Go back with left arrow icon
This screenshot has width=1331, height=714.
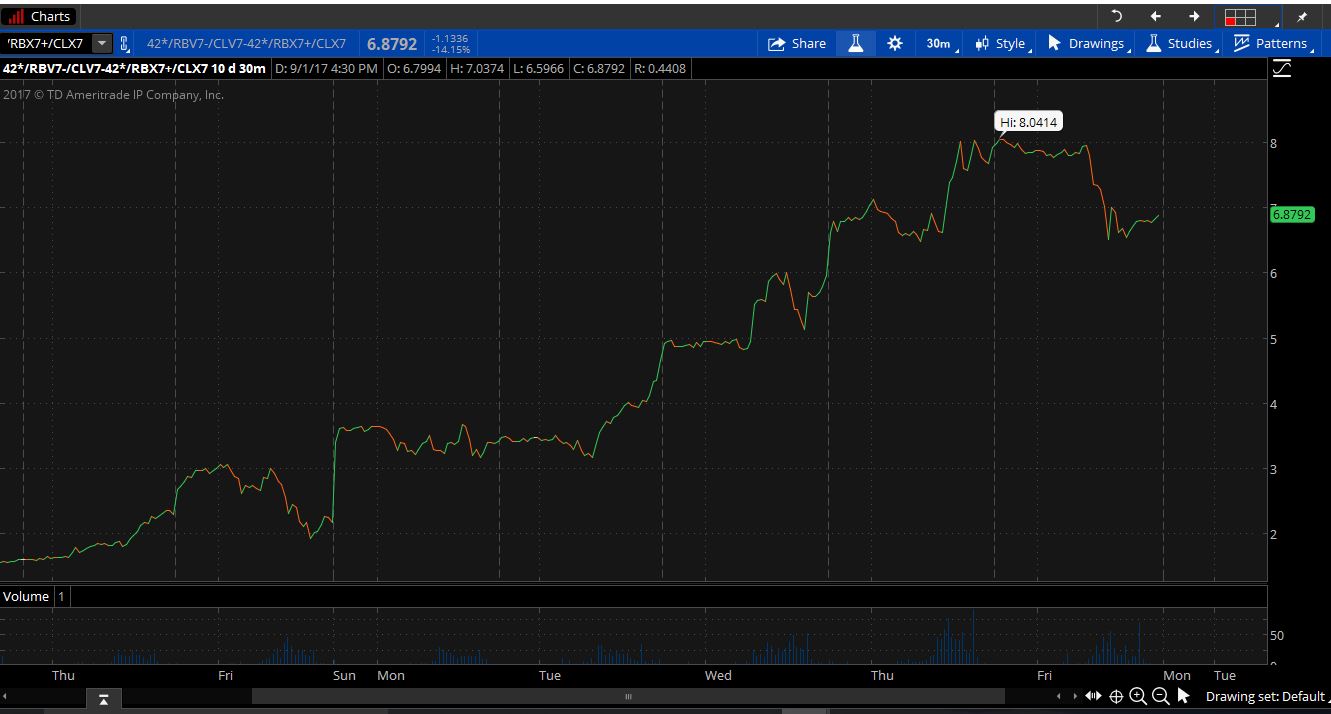point(1156,16)
